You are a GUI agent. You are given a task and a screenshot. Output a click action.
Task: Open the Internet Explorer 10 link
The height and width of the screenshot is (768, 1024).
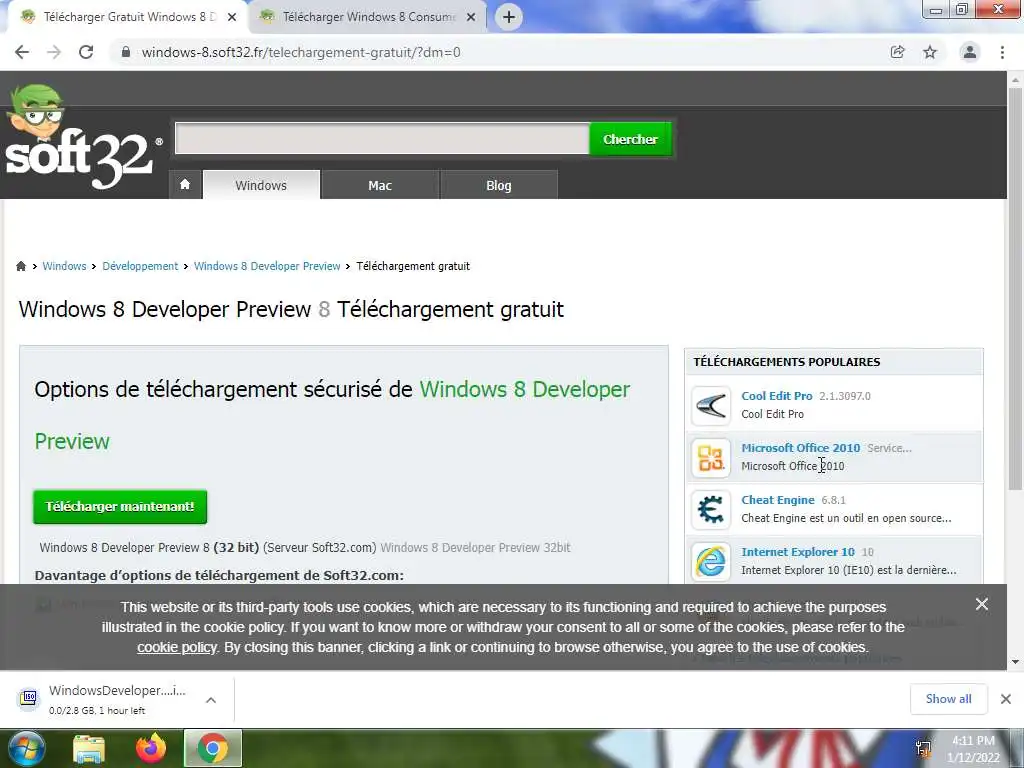(x=798, y=552)
